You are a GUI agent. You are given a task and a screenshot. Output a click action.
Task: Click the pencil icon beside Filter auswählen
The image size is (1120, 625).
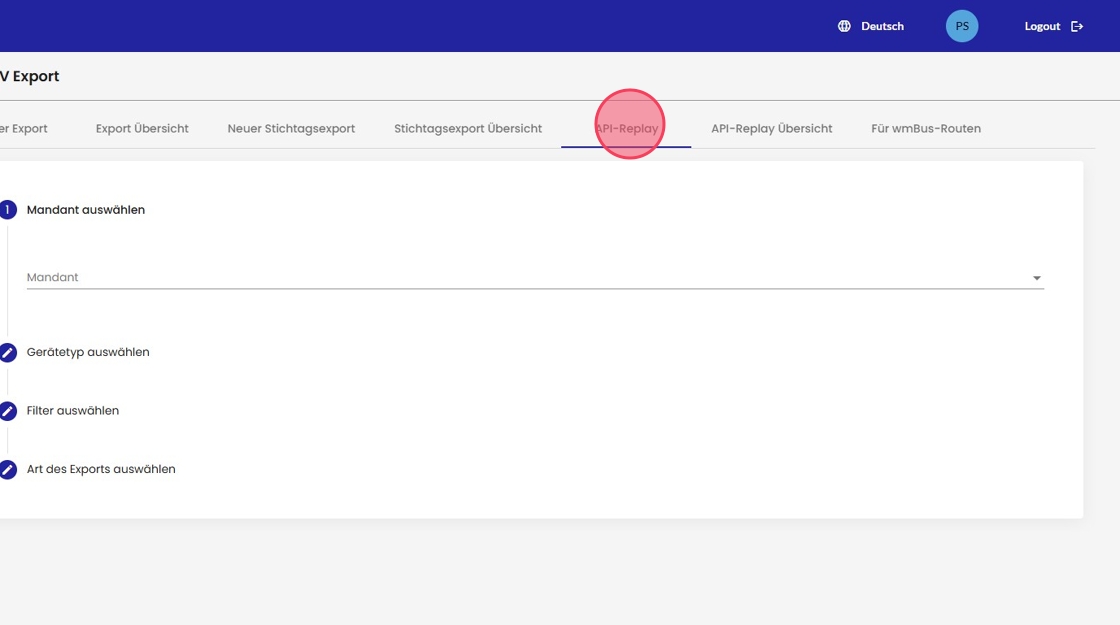[8, 411]
